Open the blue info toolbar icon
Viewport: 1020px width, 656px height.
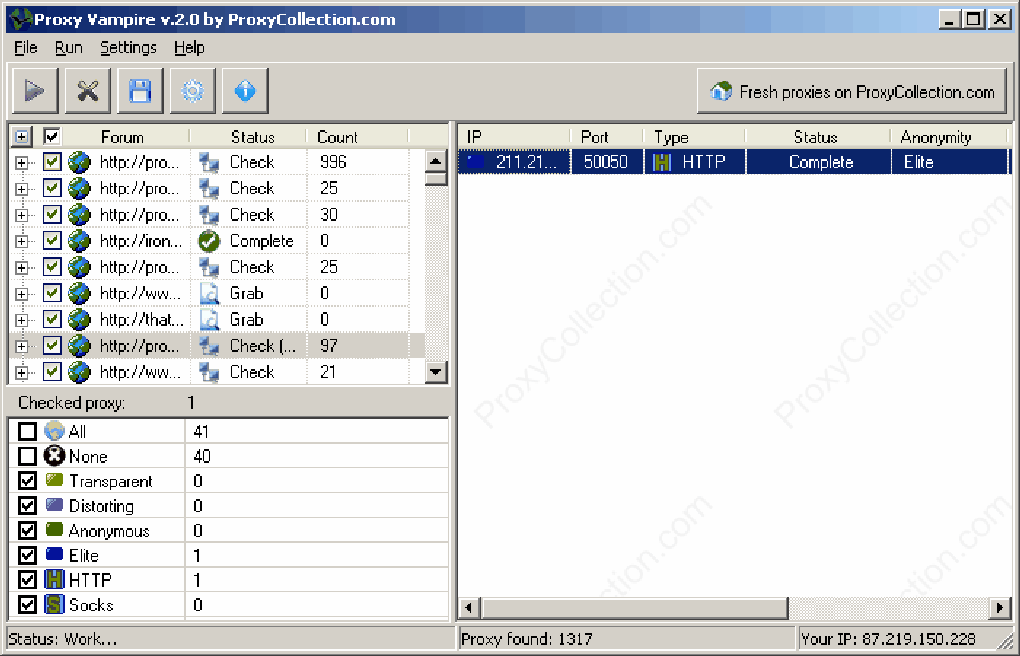coord(245,90)
